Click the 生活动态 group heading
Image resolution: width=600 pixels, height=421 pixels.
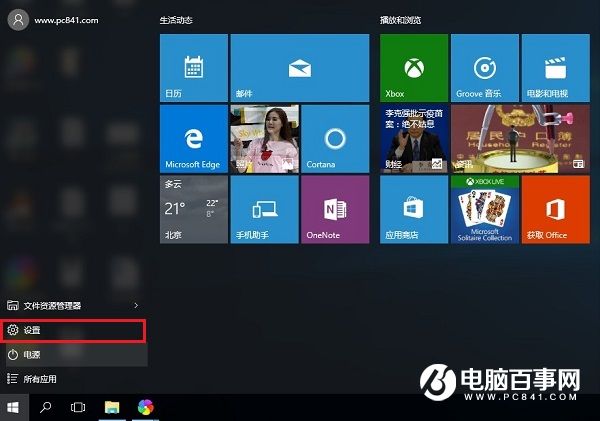(x=176, y=20)
